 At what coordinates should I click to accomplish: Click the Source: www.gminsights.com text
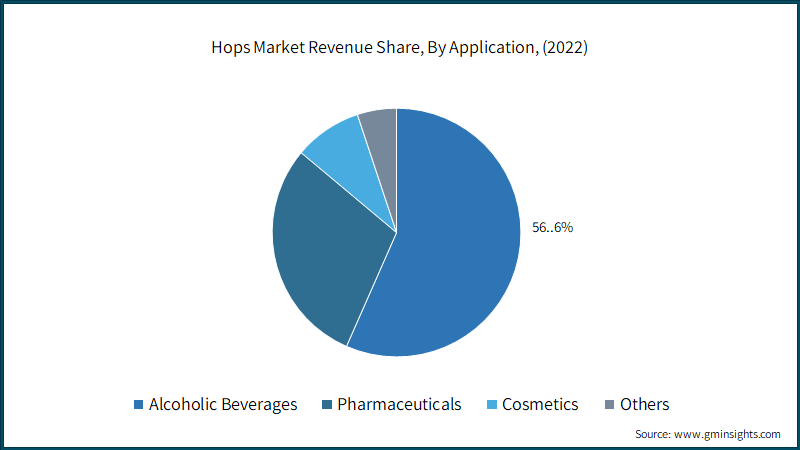tap(708, 434)
